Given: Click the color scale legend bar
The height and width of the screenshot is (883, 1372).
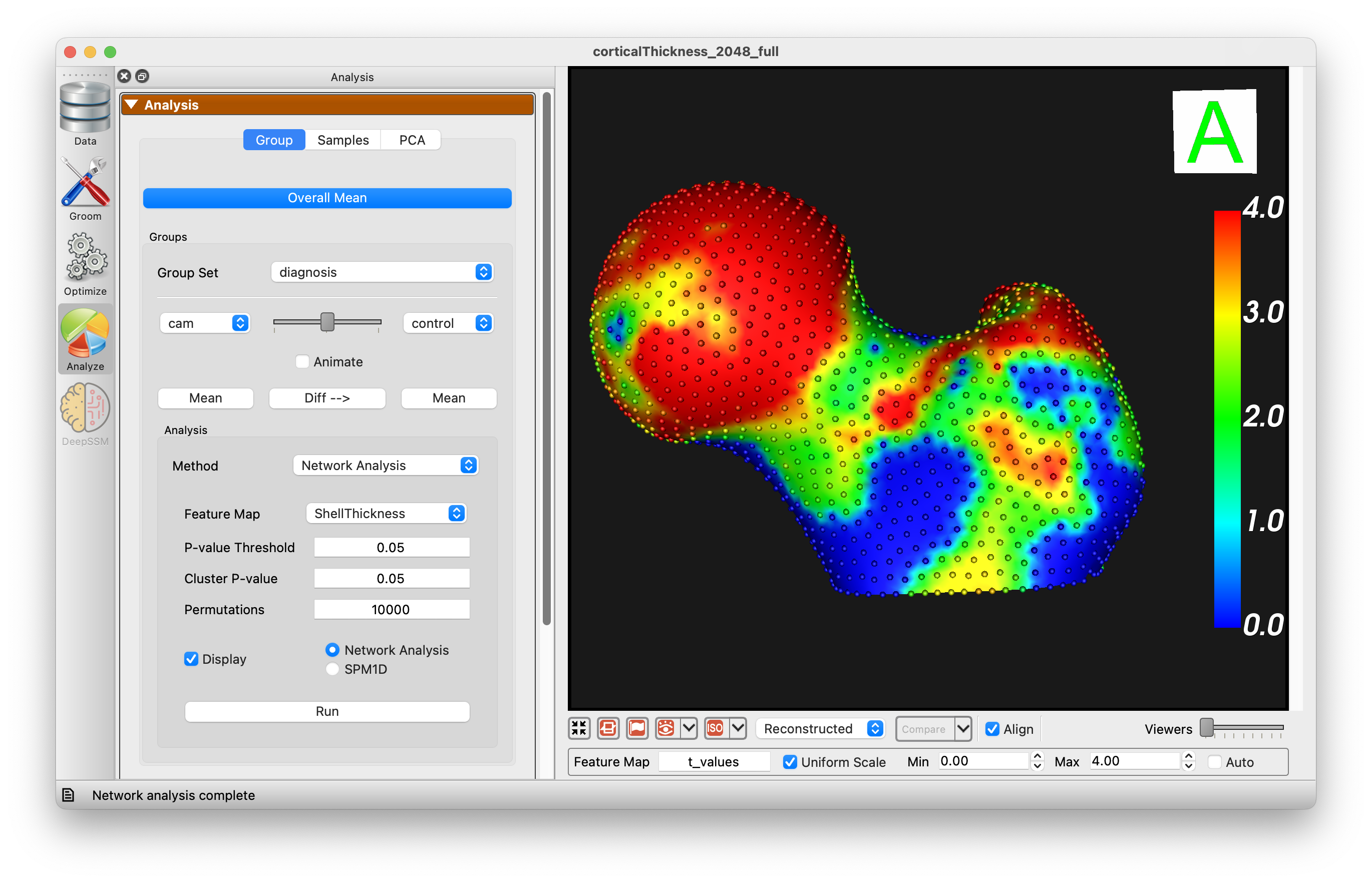Looking at the screenshot, I should 1227,418.
